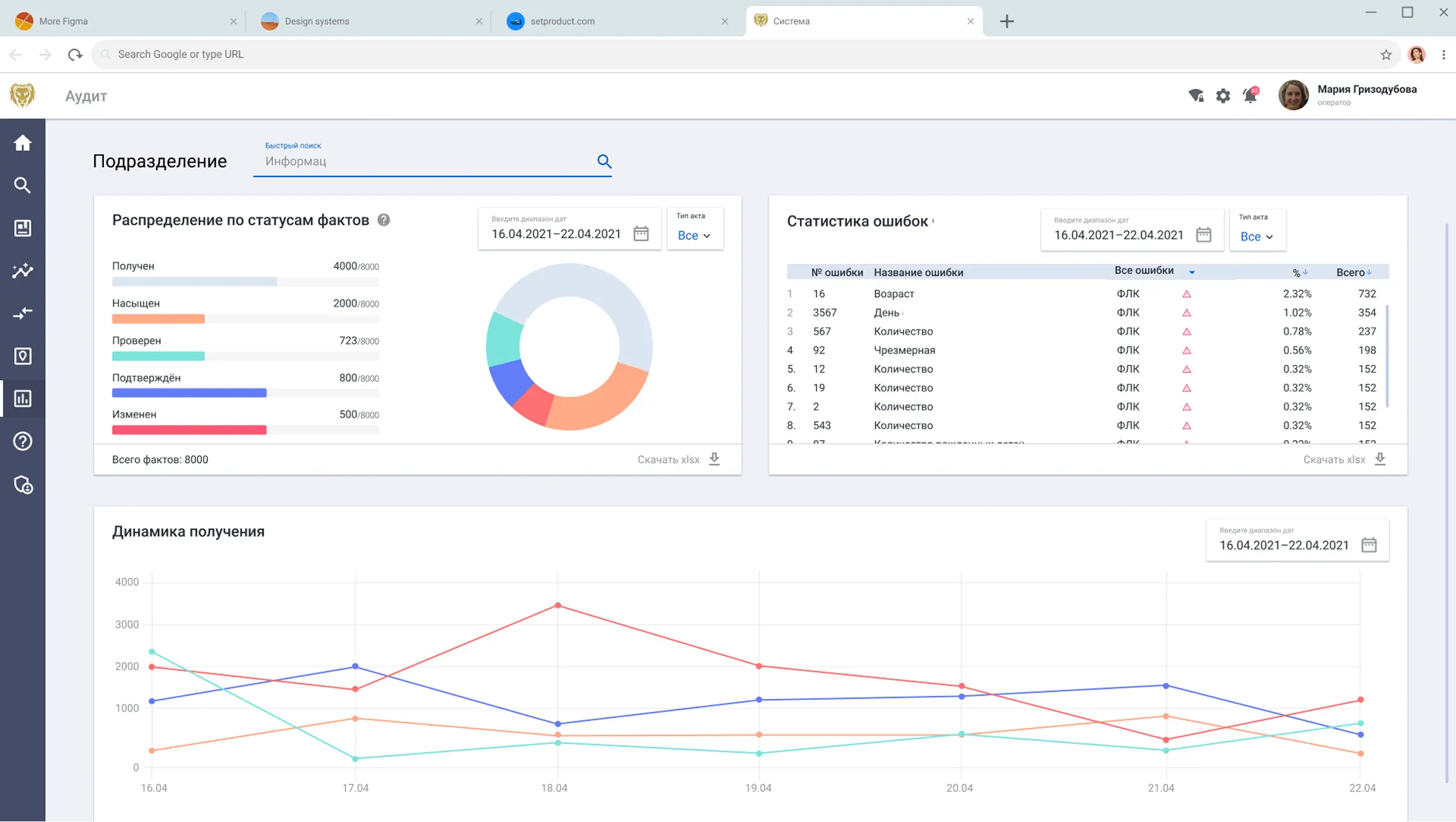Open the security shield icon at sidebar bottom
This screenshot has width=1456, height=822.
tap(23, 485)
